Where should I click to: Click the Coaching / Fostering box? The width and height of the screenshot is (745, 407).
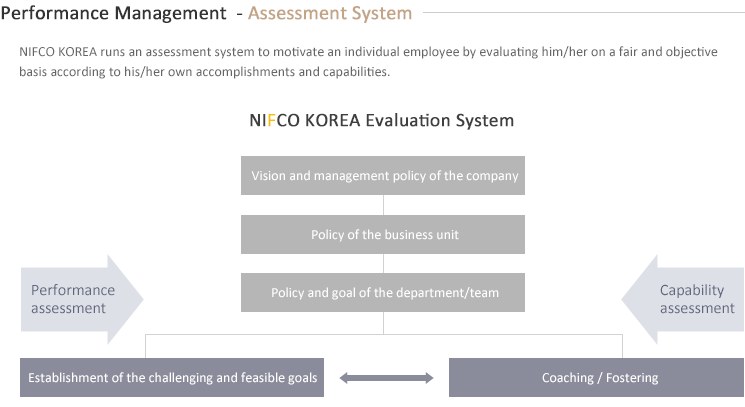tap(596, 378)
